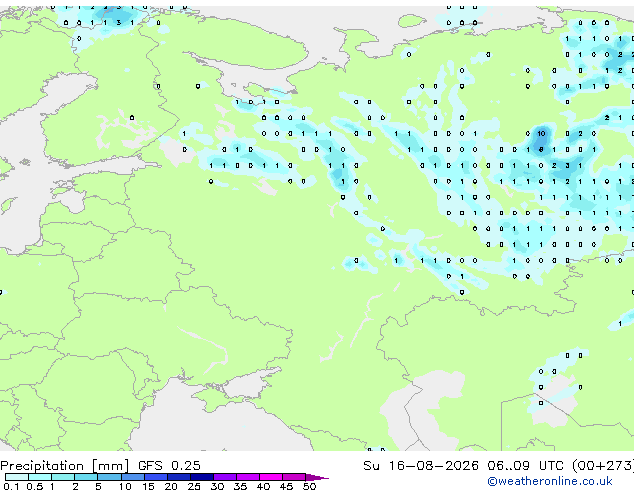Click the '45' legend scale value
Image resolution: width=634 pixels, height=490 pixels.
click(286, 486)
